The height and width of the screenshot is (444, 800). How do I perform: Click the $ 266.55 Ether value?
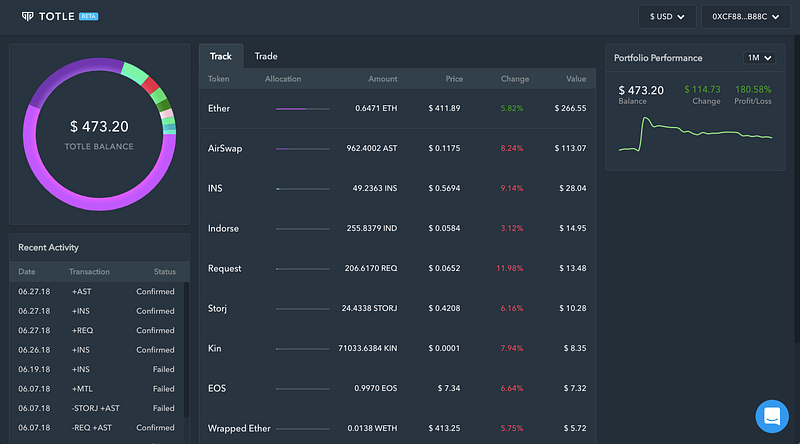click(570, 108)
